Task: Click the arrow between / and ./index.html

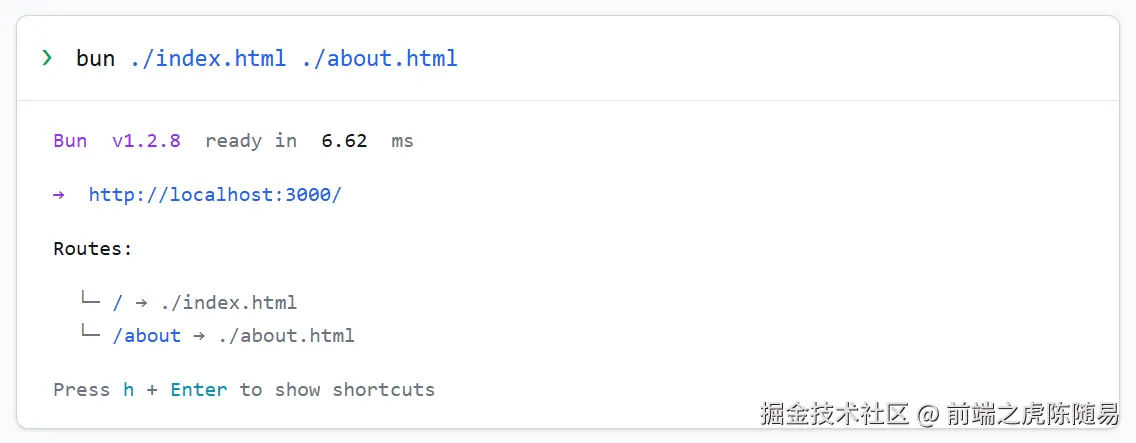Action: (x=141, y=302)
